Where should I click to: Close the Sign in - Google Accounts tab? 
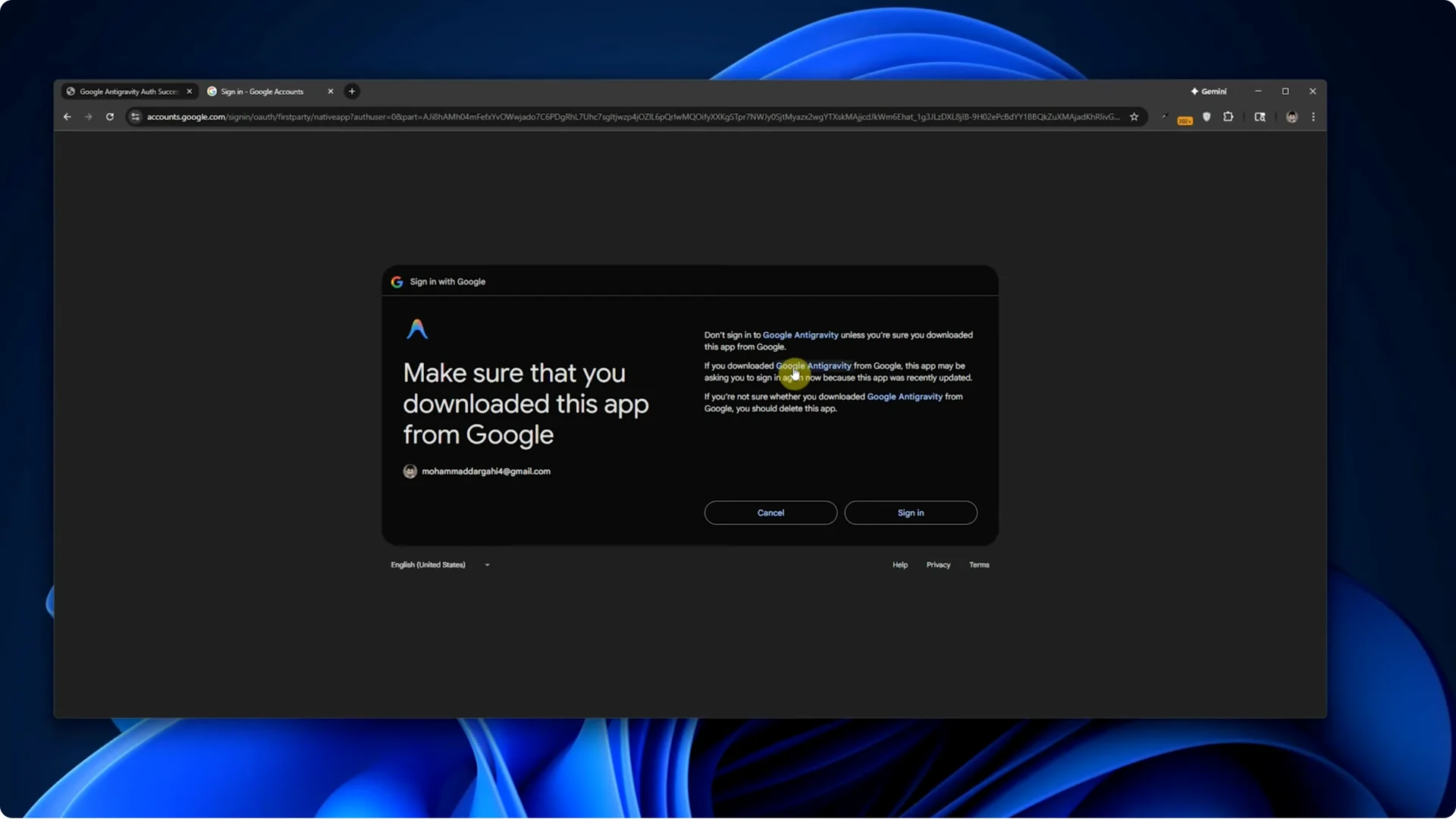click(x=331, y=92)
